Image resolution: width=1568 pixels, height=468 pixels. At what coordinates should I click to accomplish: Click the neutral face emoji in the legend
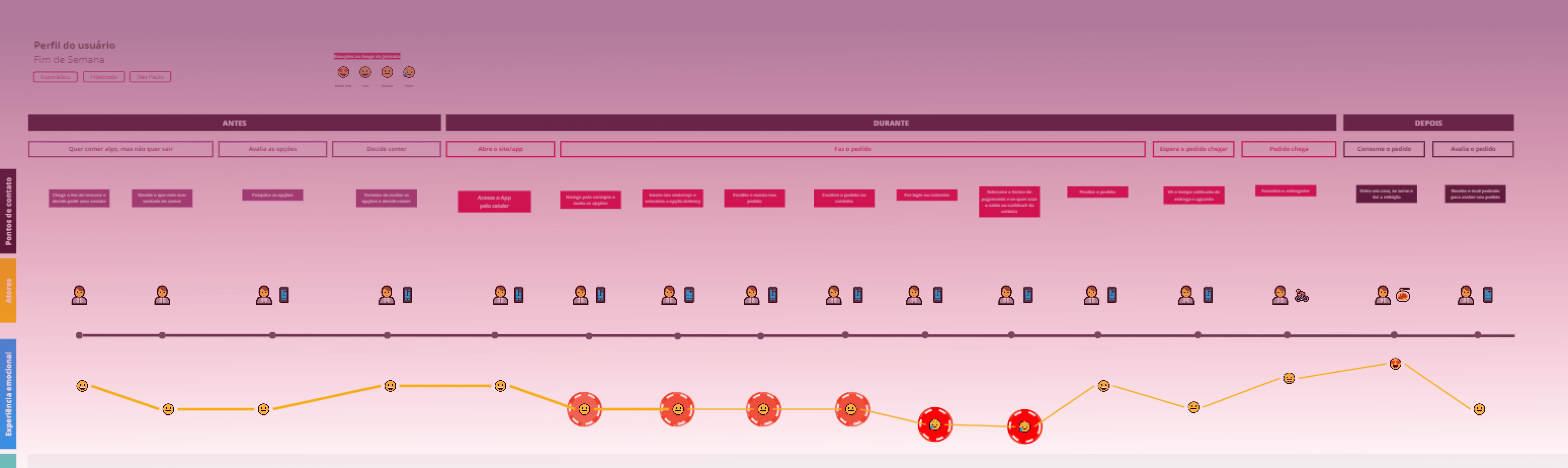point(387,72)
